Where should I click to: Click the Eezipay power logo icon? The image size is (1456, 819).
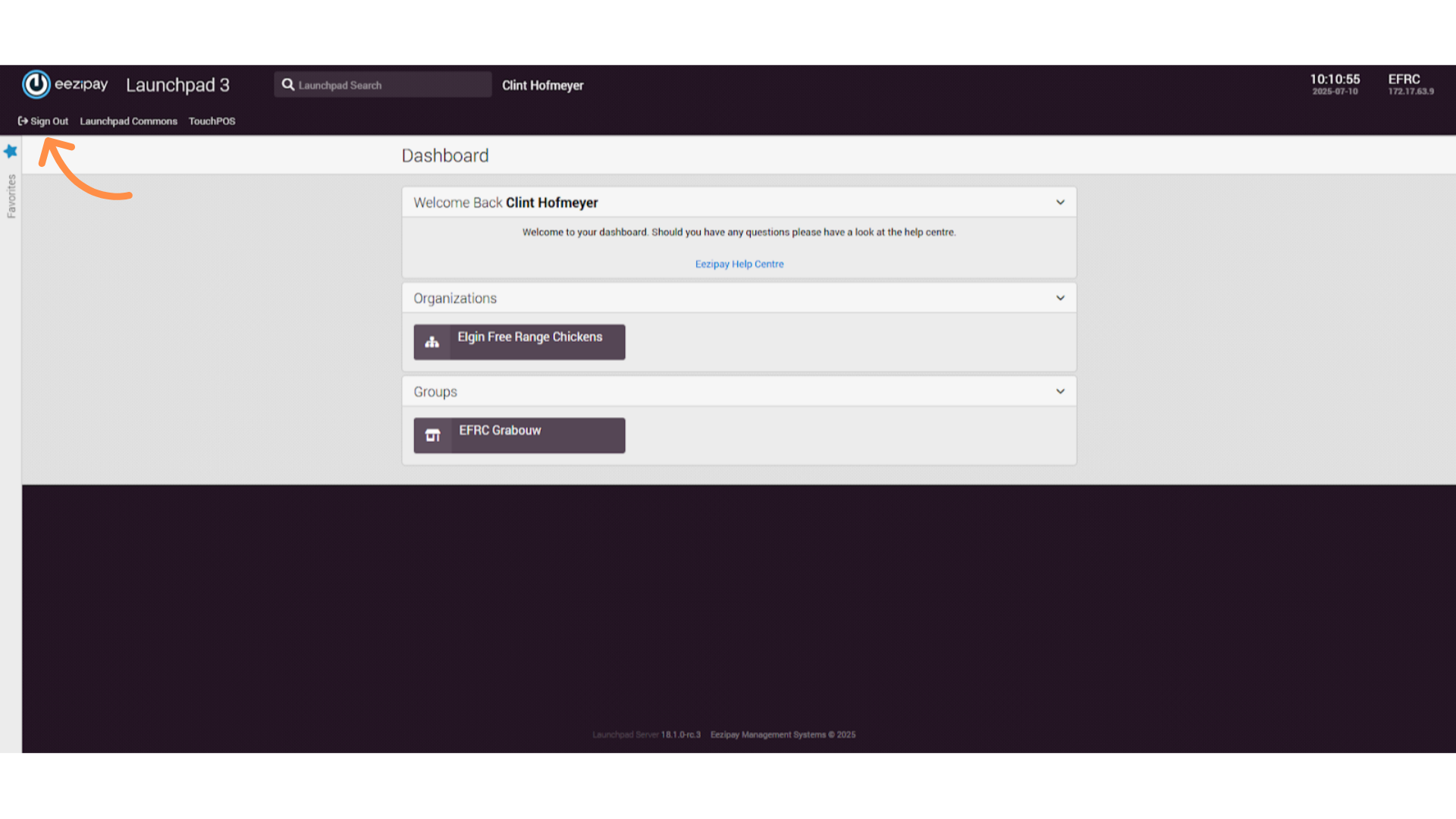pos(36,84)
